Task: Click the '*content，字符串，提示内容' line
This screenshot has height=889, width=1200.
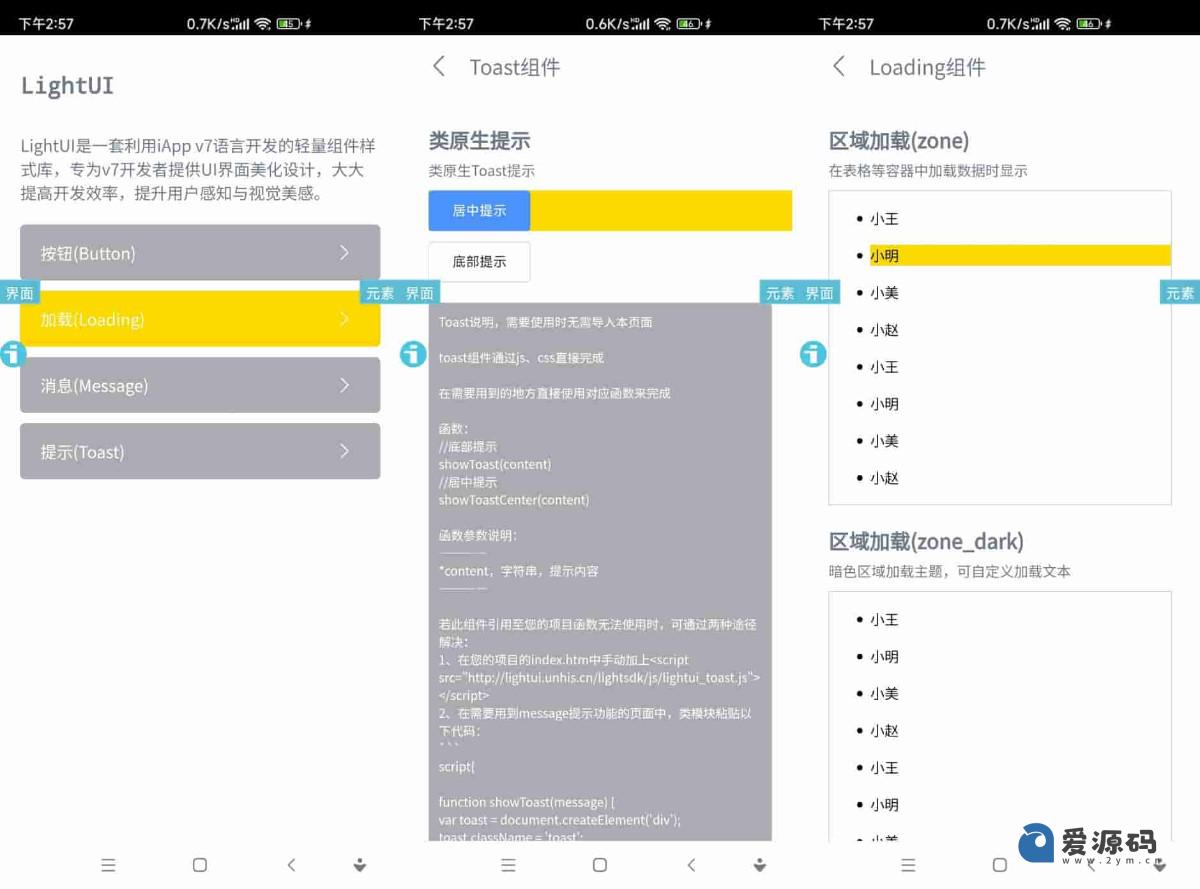Action: (x=519, y=571)
